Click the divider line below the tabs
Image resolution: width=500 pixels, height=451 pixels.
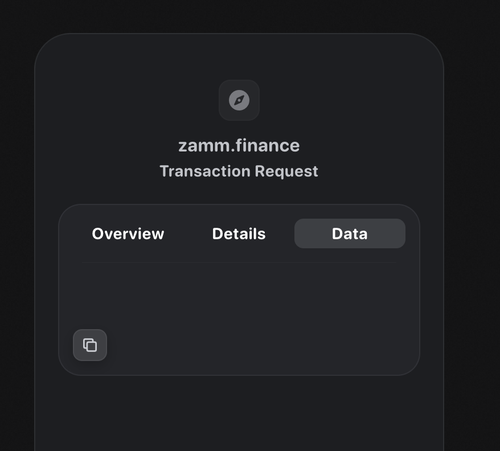(239, 263)
